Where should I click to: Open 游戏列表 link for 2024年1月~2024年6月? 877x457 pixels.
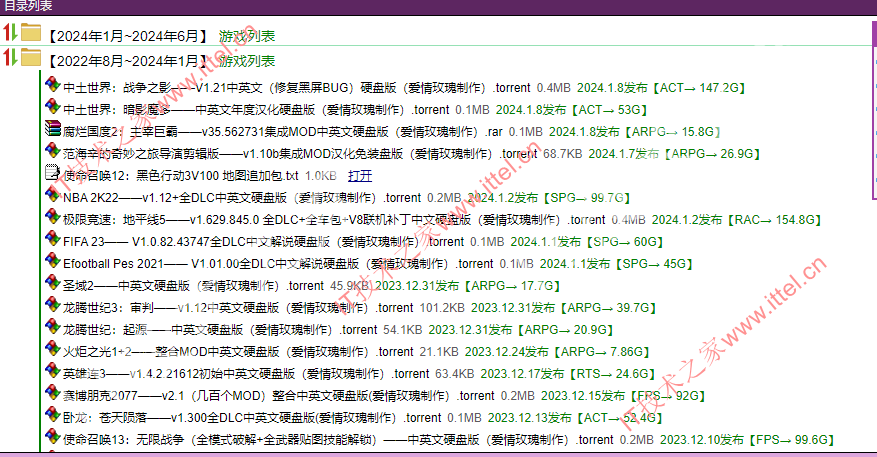tap(247, 36)
